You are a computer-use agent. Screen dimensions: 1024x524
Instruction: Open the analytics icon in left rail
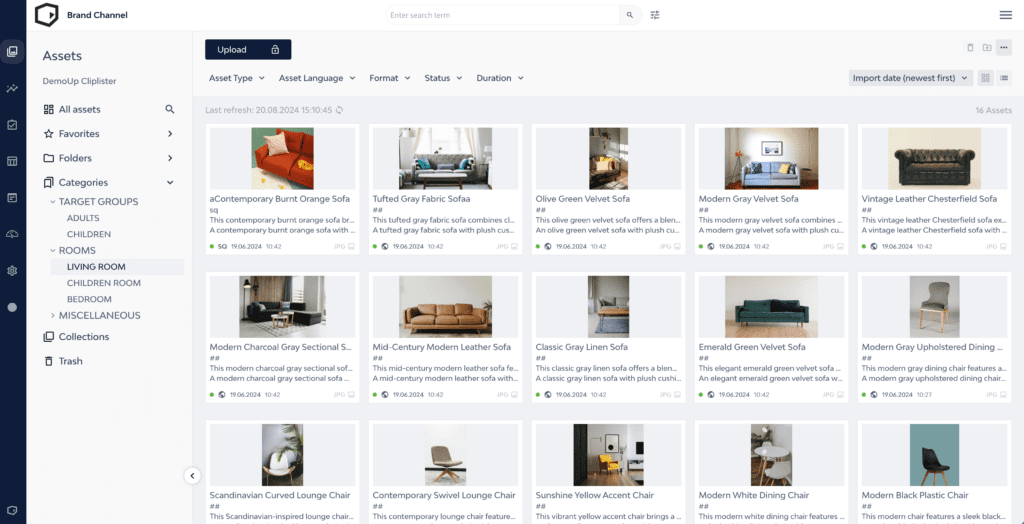pyautogui.click(x=12, y=88)
